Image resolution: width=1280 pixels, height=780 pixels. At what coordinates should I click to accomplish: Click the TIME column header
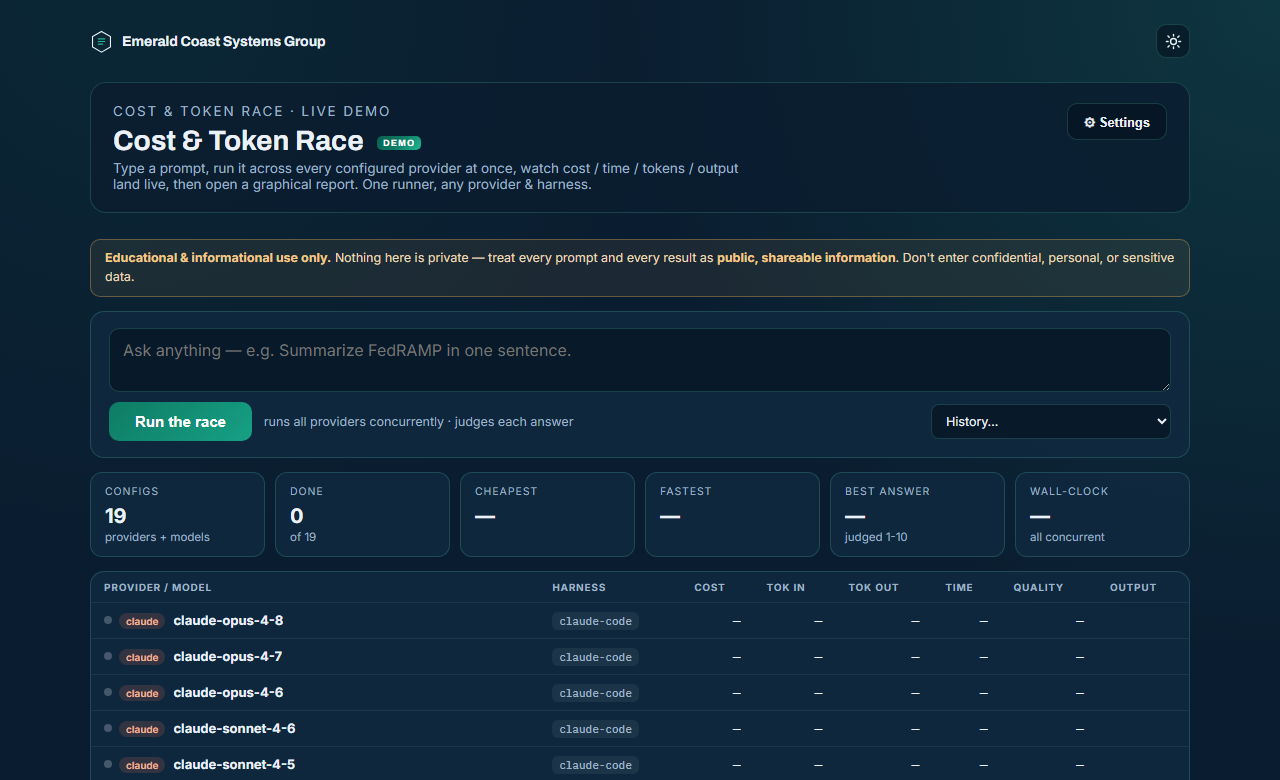coord(959,588)
